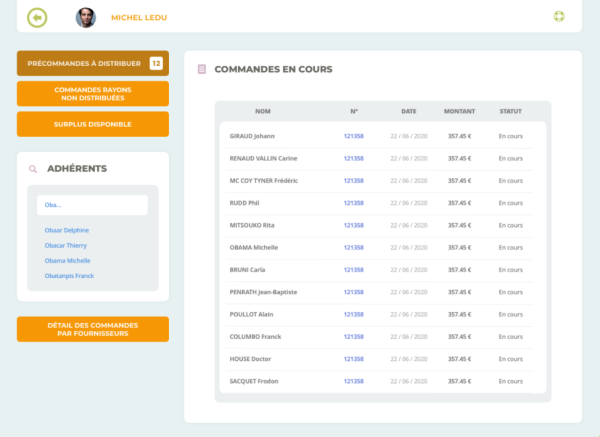Sort by MONTANT column header

pos(459,111)
